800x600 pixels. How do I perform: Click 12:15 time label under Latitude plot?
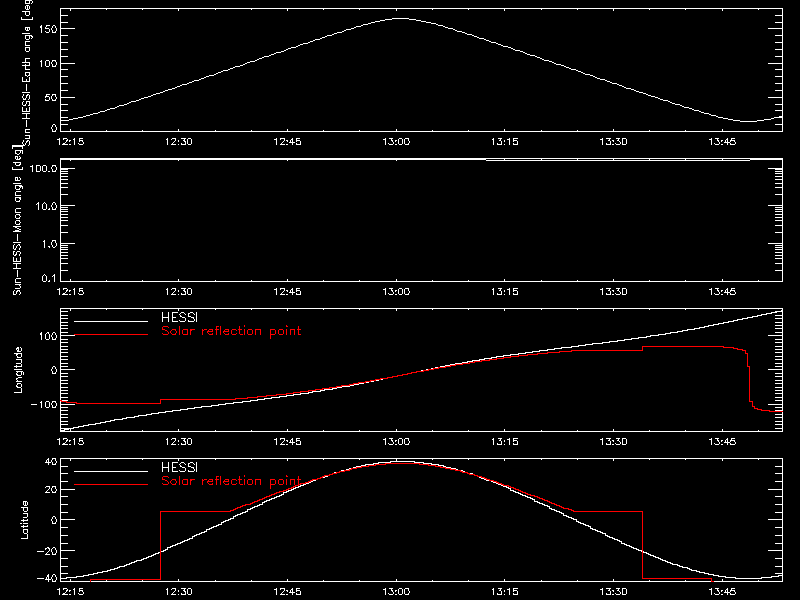point(70,592)
